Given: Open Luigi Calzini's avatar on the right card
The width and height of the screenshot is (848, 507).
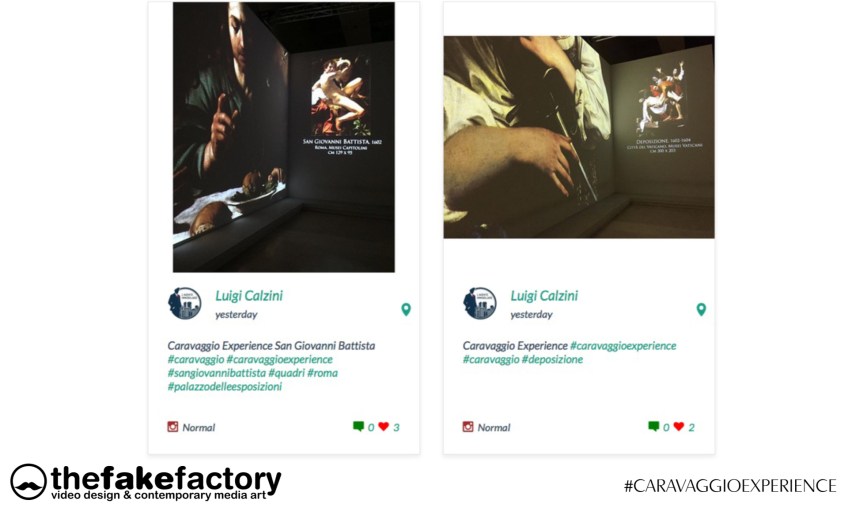Looking at the screenshot, I should tap(480, 303).
